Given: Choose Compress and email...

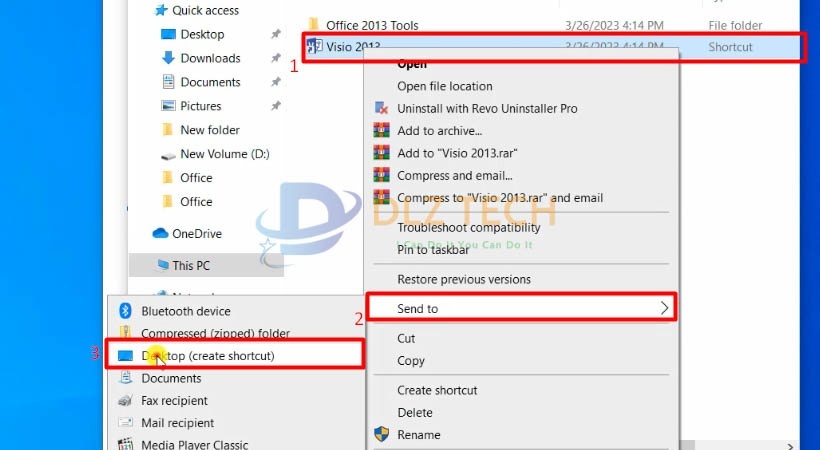Looking at the screenshot, I should point(454,176).
